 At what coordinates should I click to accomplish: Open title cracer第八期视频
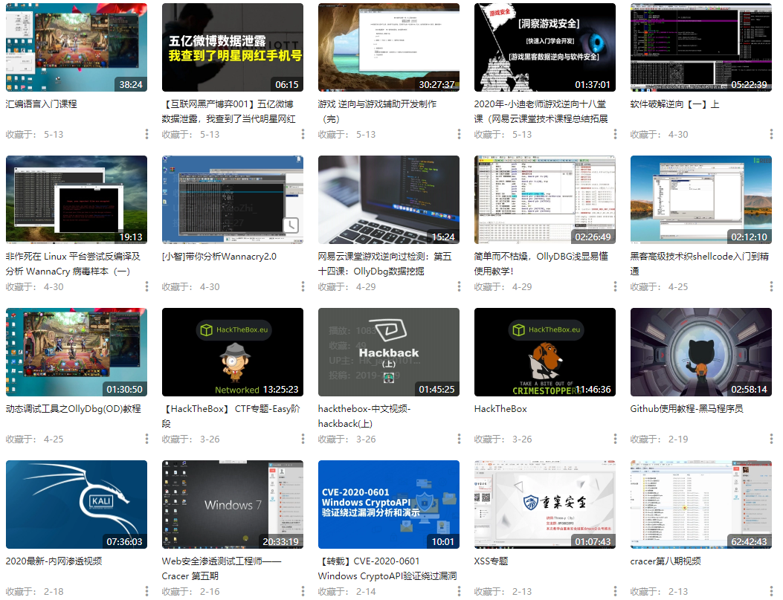click(x=666, y=561)
